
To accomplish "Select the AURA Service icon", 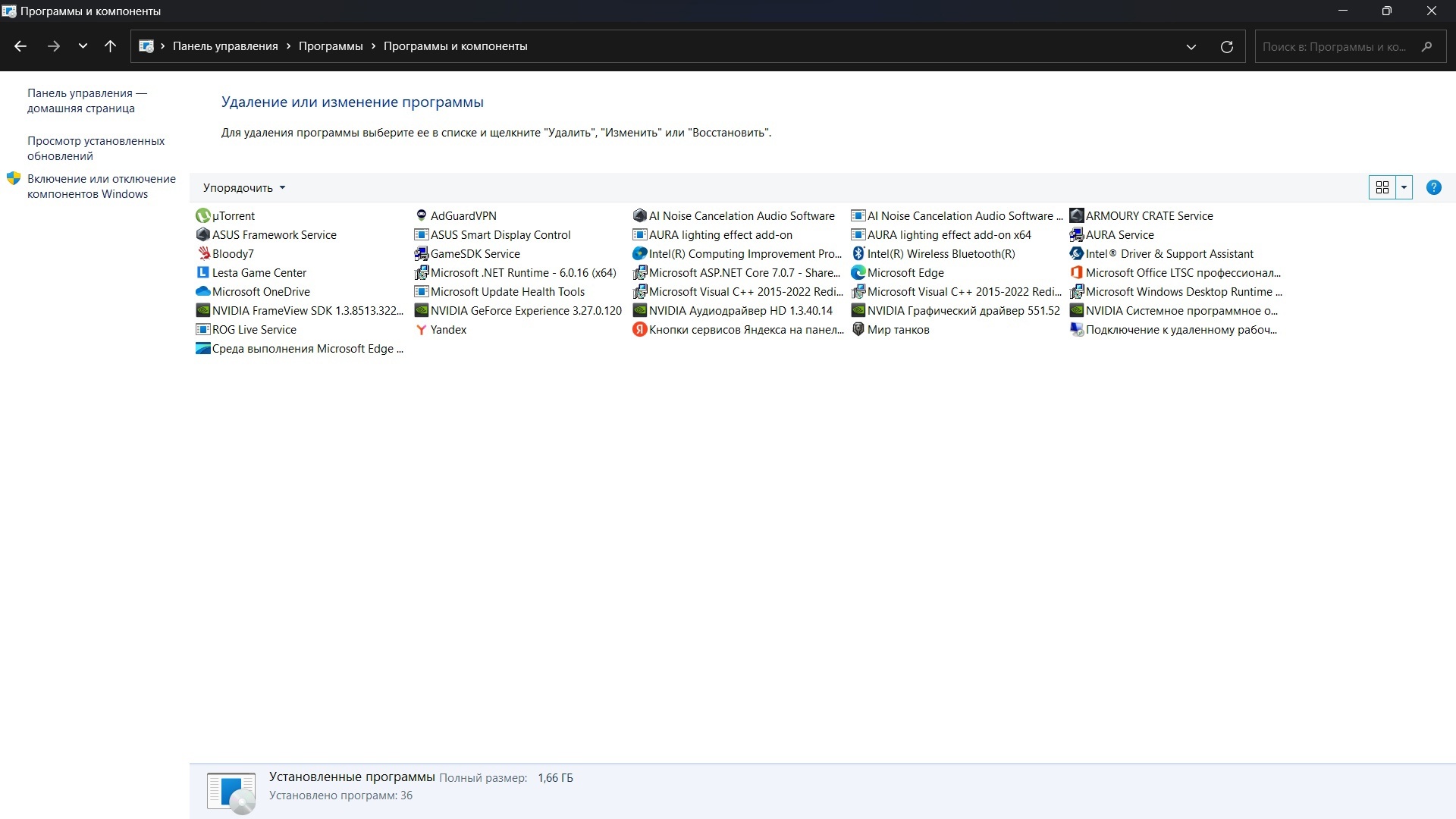I will click(x=1076, y=235).
